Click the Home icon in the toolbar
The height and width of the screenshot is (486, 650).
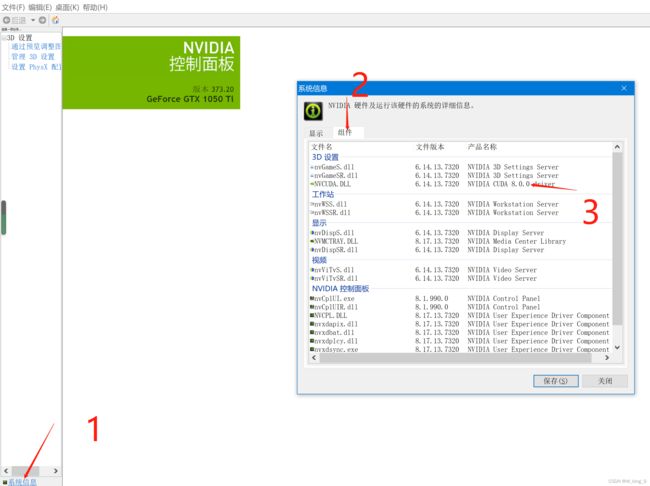(x=55, y=20)
